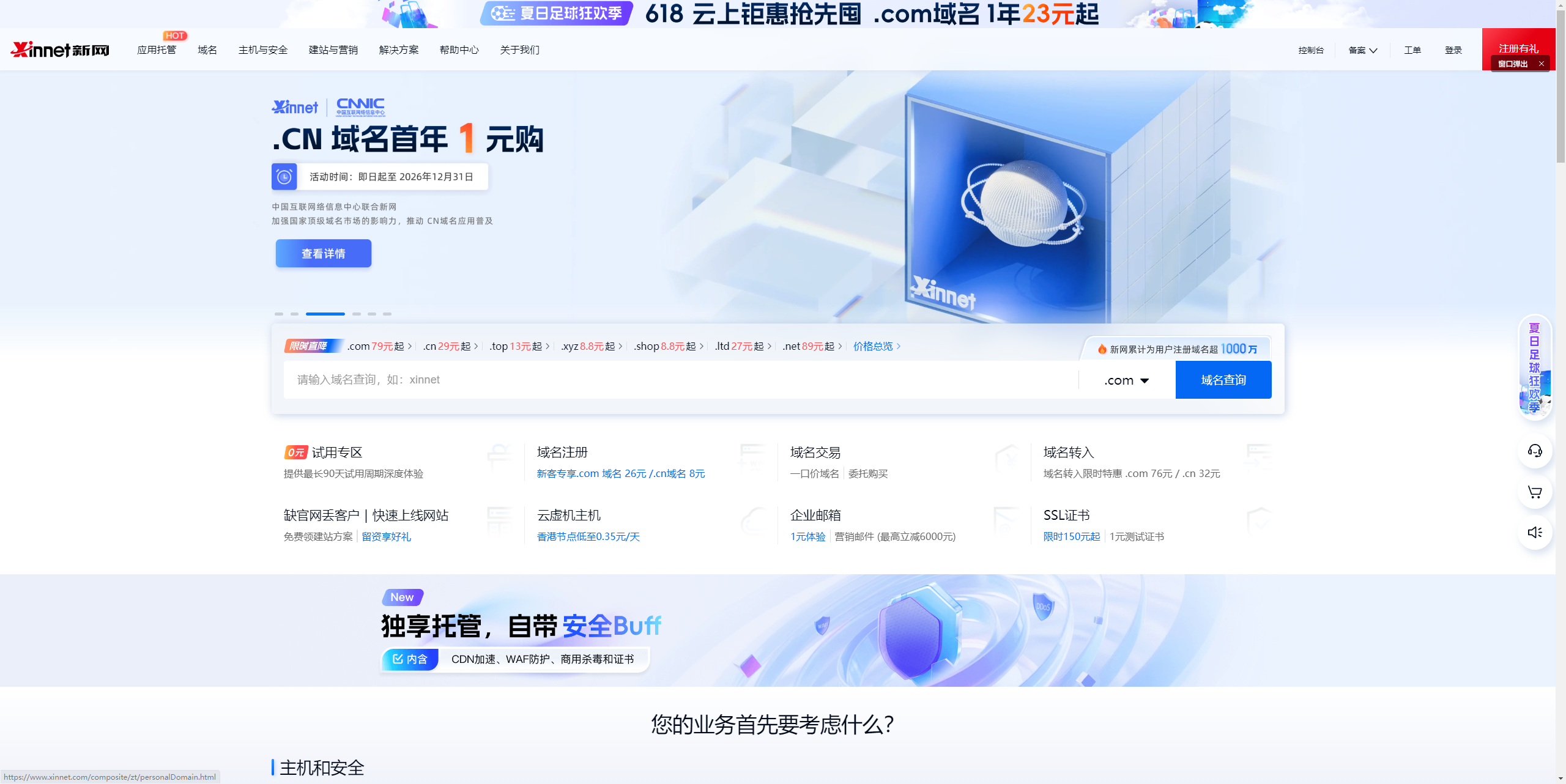Click the 内含 label badge
This screenshot has width=1566, height=784.
point(410,659)
